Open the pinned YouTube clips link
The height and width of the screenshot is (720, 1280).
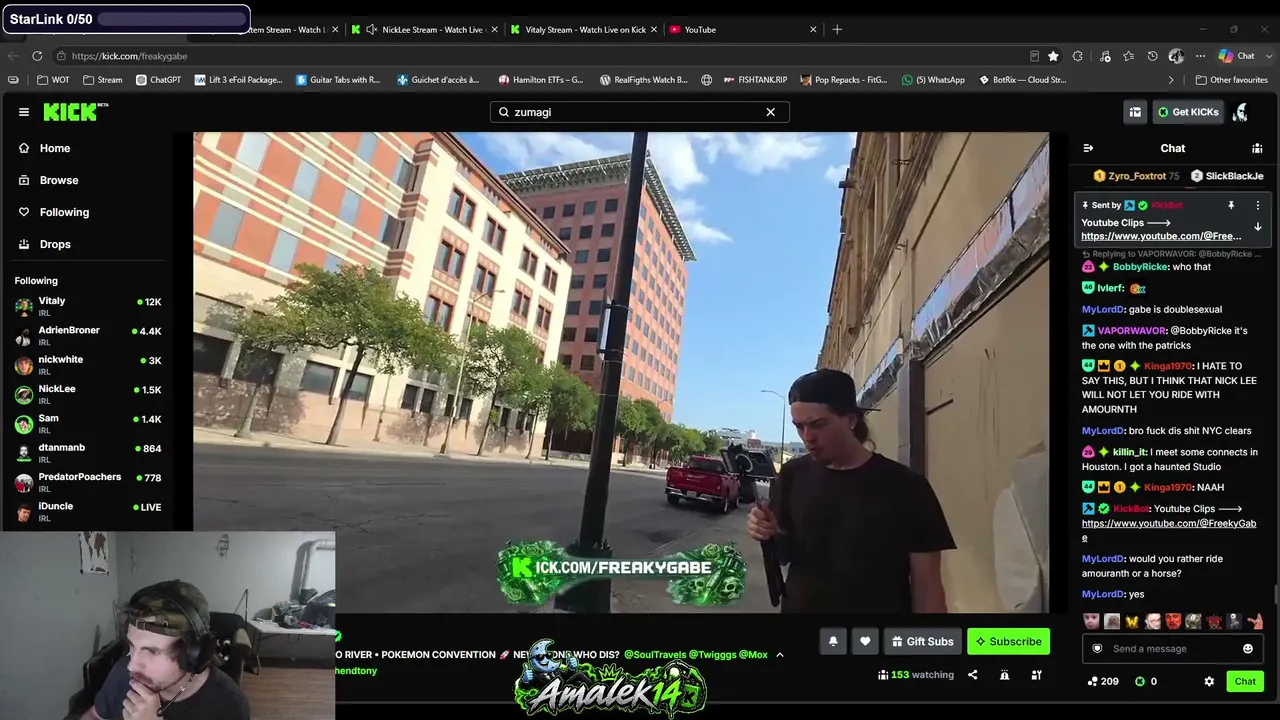click(x=1161, y=236)
